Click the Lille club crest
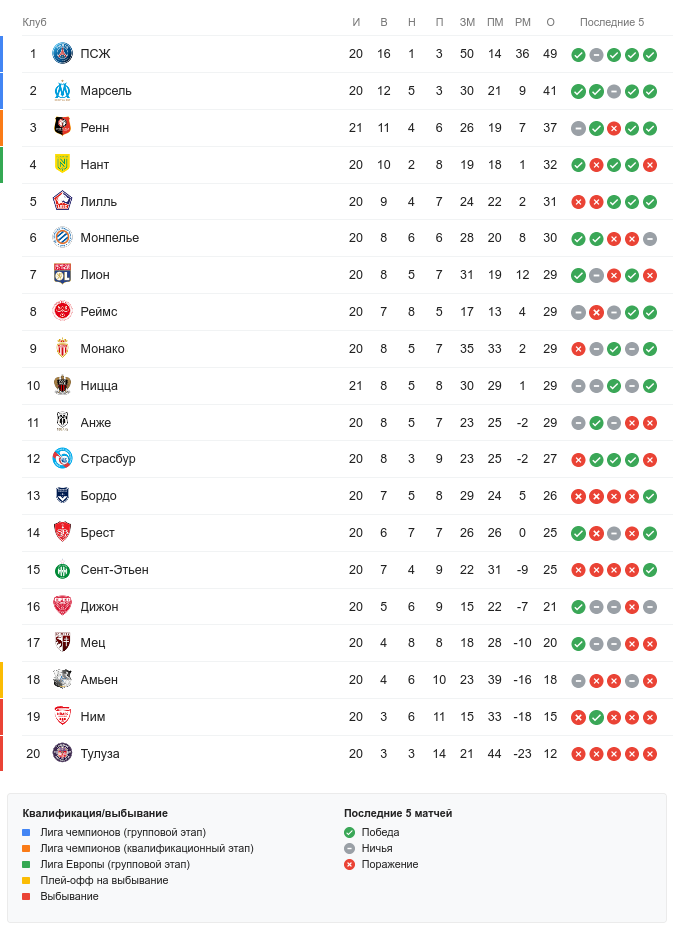The height and width of the screenshot is (930, 673). tap(62, 201)
